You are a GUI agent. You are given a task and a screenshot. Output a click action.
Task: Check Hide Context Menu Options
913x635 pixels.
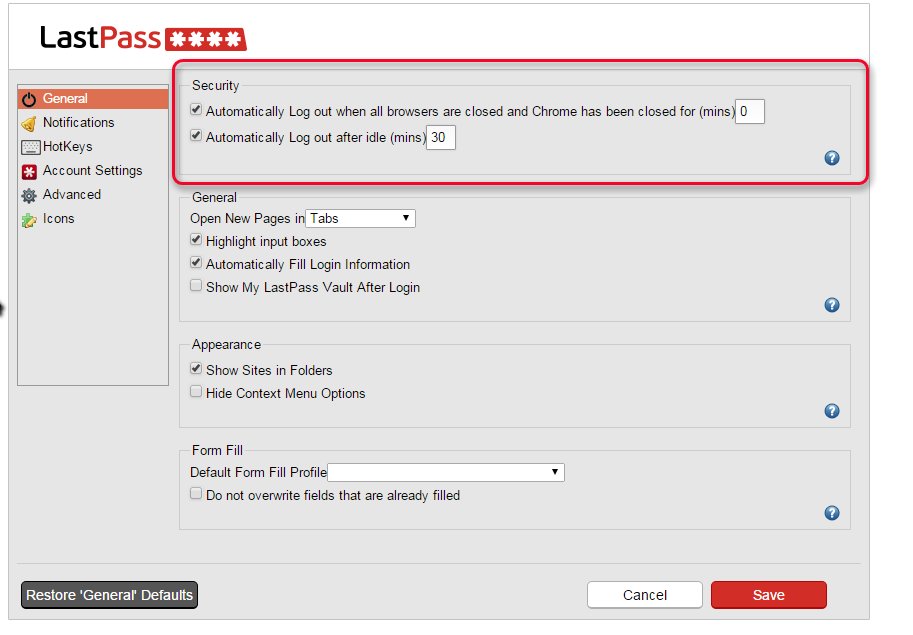pyautogui.click(x=197, y=393)
